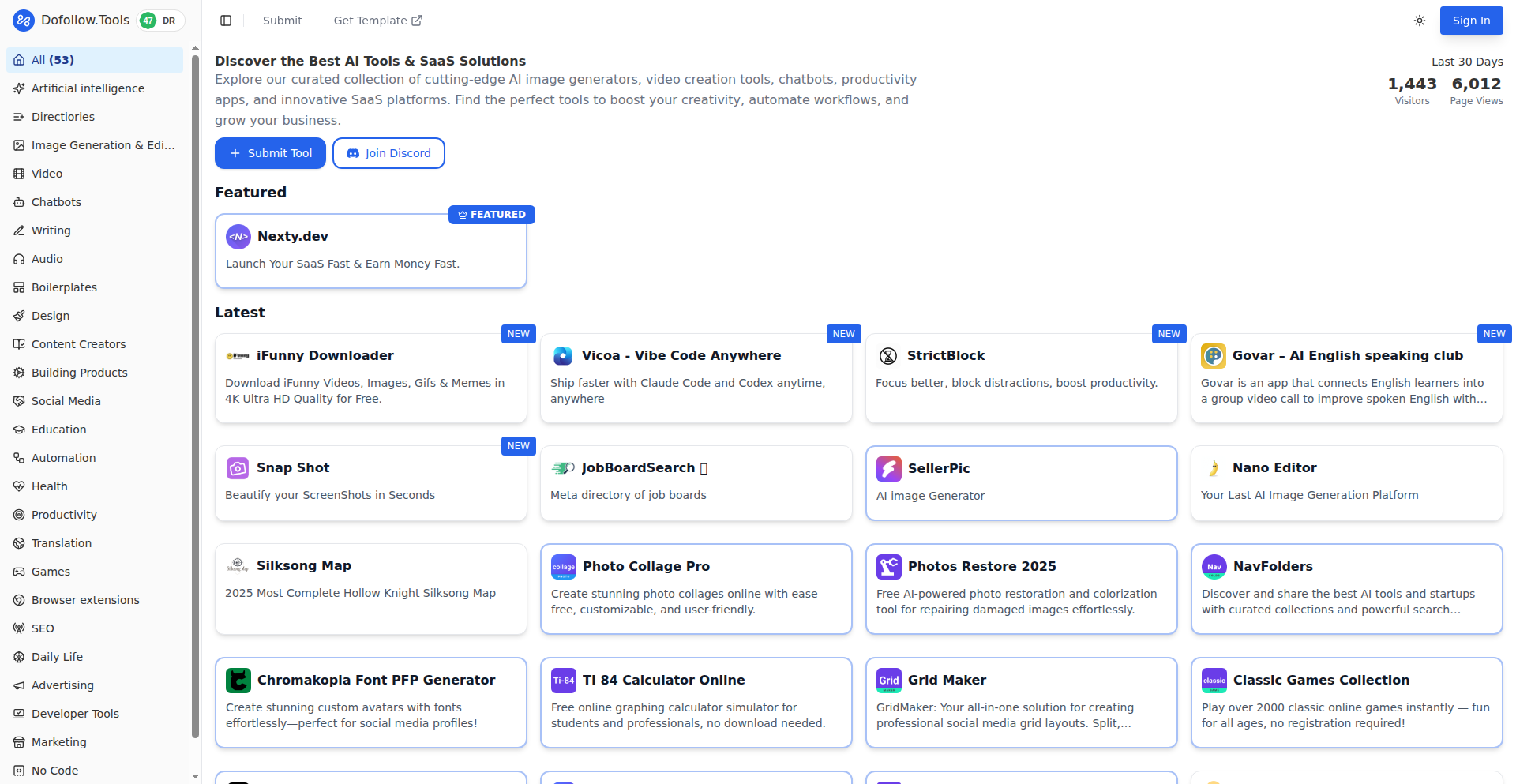
Task: Click the Developer Tools terminal icon
Action: pyautogui.click(x=19, y=714)
